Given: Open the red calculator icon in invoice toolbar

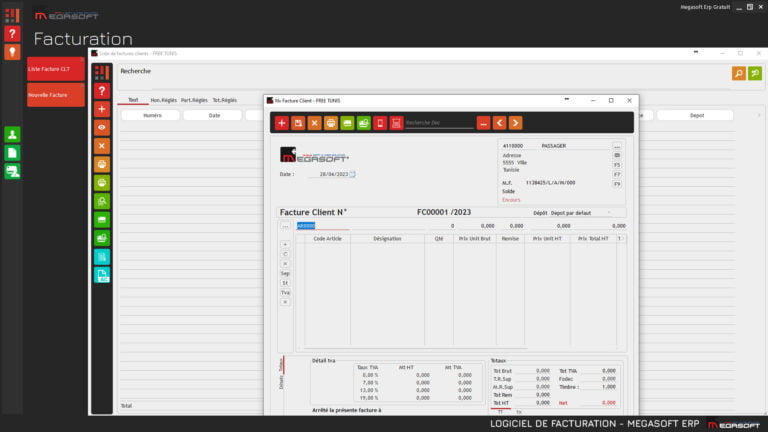Looking at the screenshot, I should tap(396, 123).
